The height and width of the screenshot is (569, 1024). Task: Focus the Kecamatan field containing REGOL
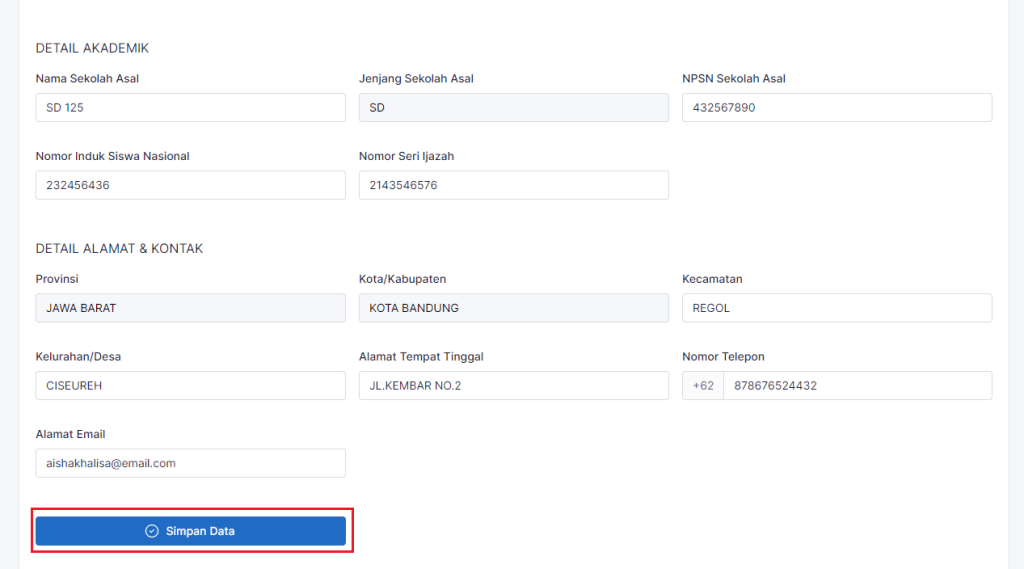tap(836, 308)
